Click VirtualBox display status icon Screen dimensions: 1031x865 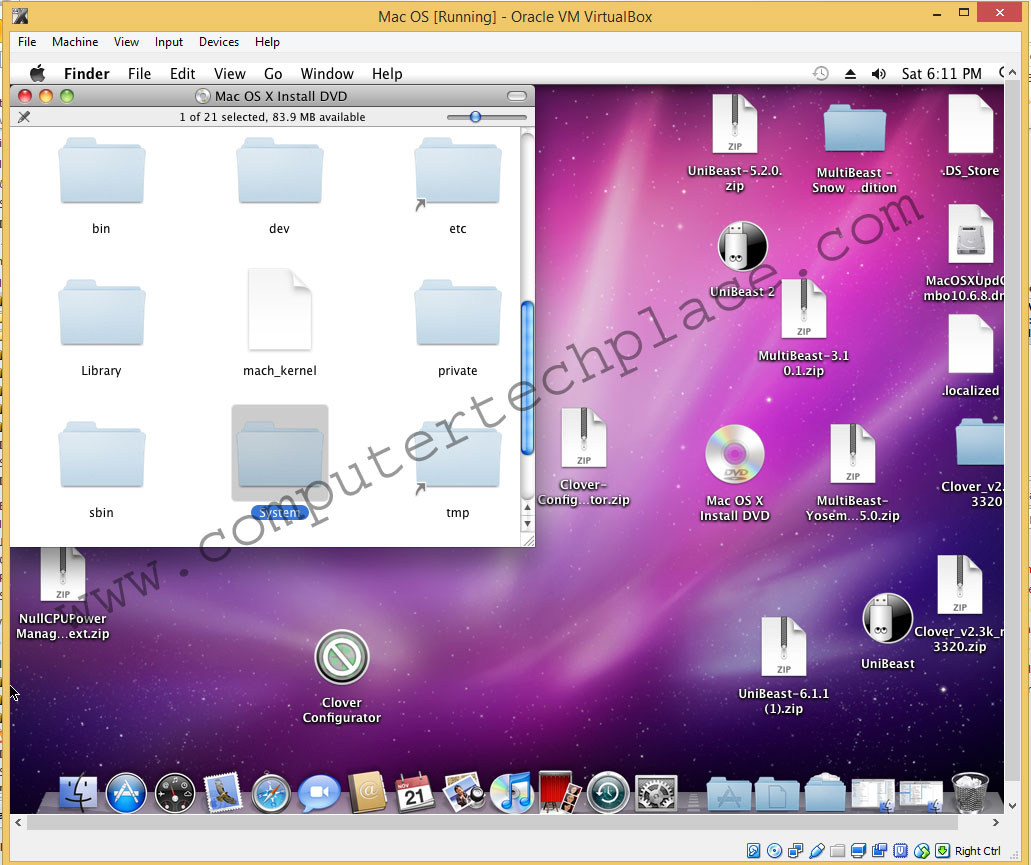tap(859, 851)
